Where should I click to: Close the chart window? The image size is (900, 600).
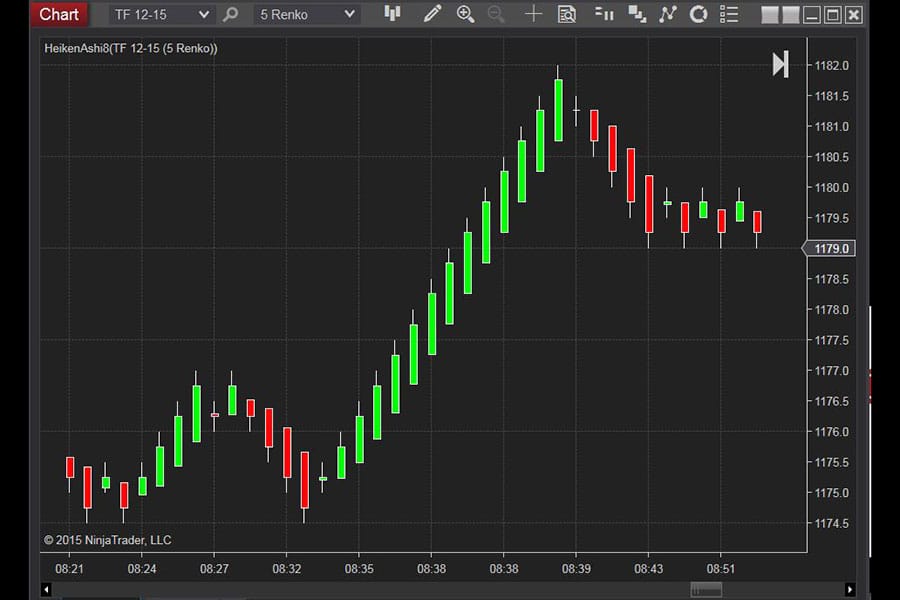point(854,15)
